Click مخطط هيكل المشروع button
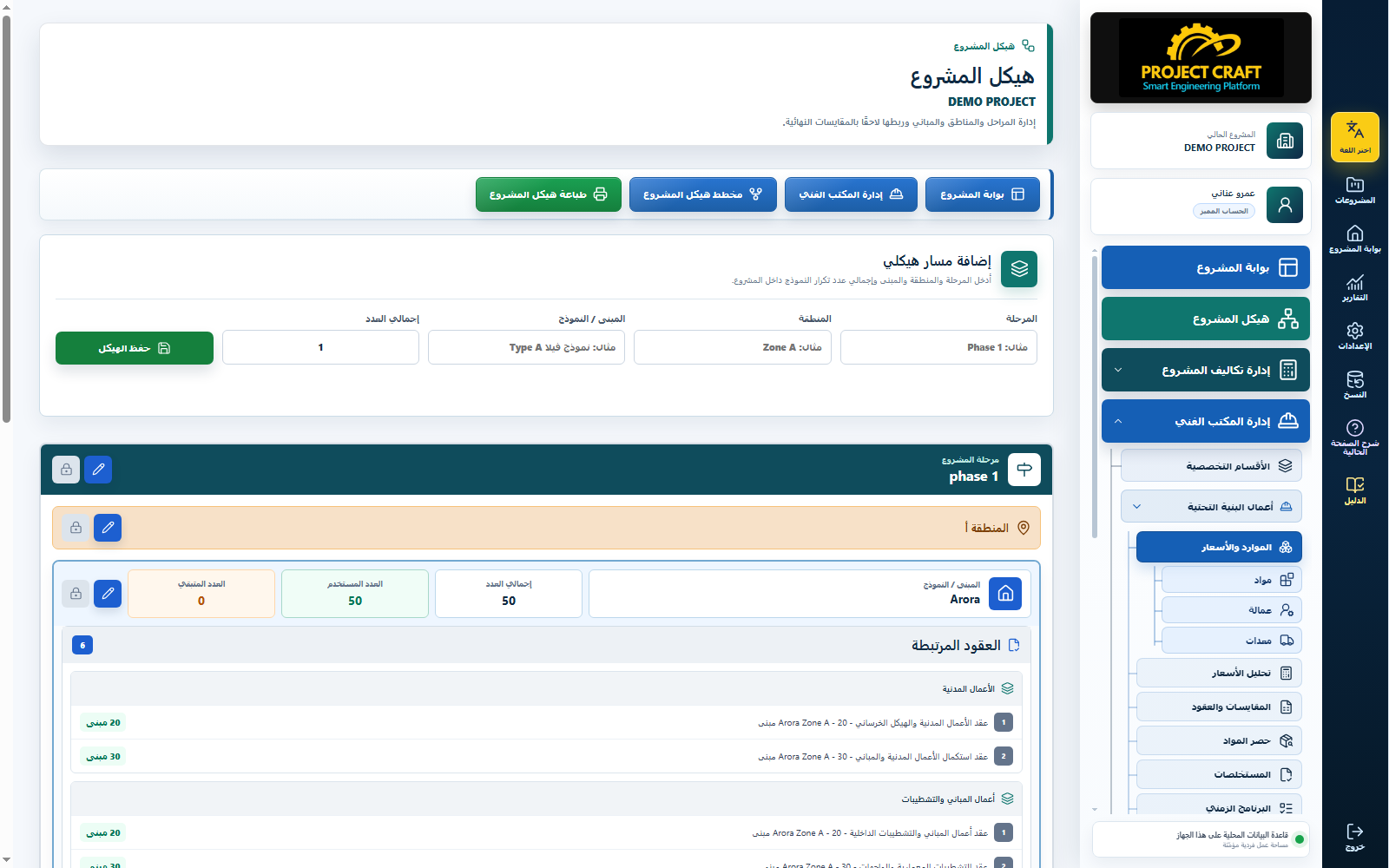 click(x=702, y=194)
